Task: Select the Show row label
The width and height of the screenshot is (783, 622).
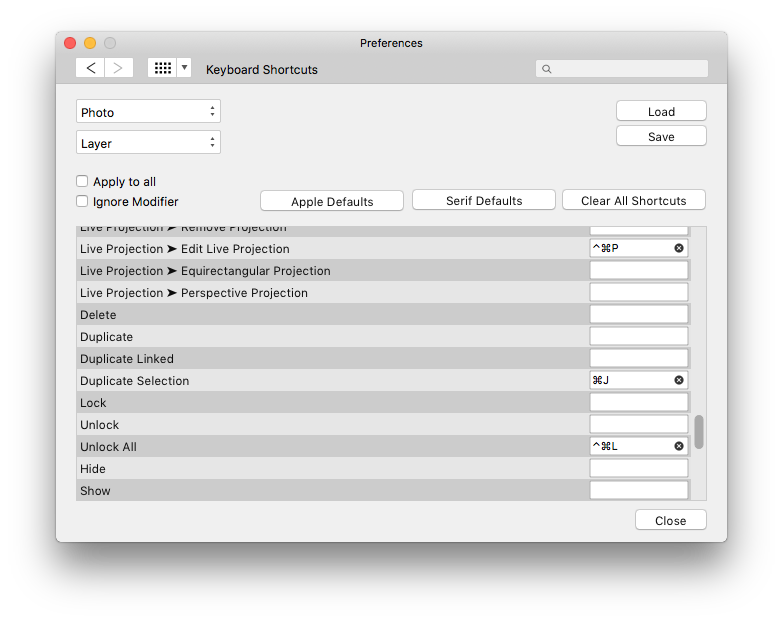Action: 95,490
